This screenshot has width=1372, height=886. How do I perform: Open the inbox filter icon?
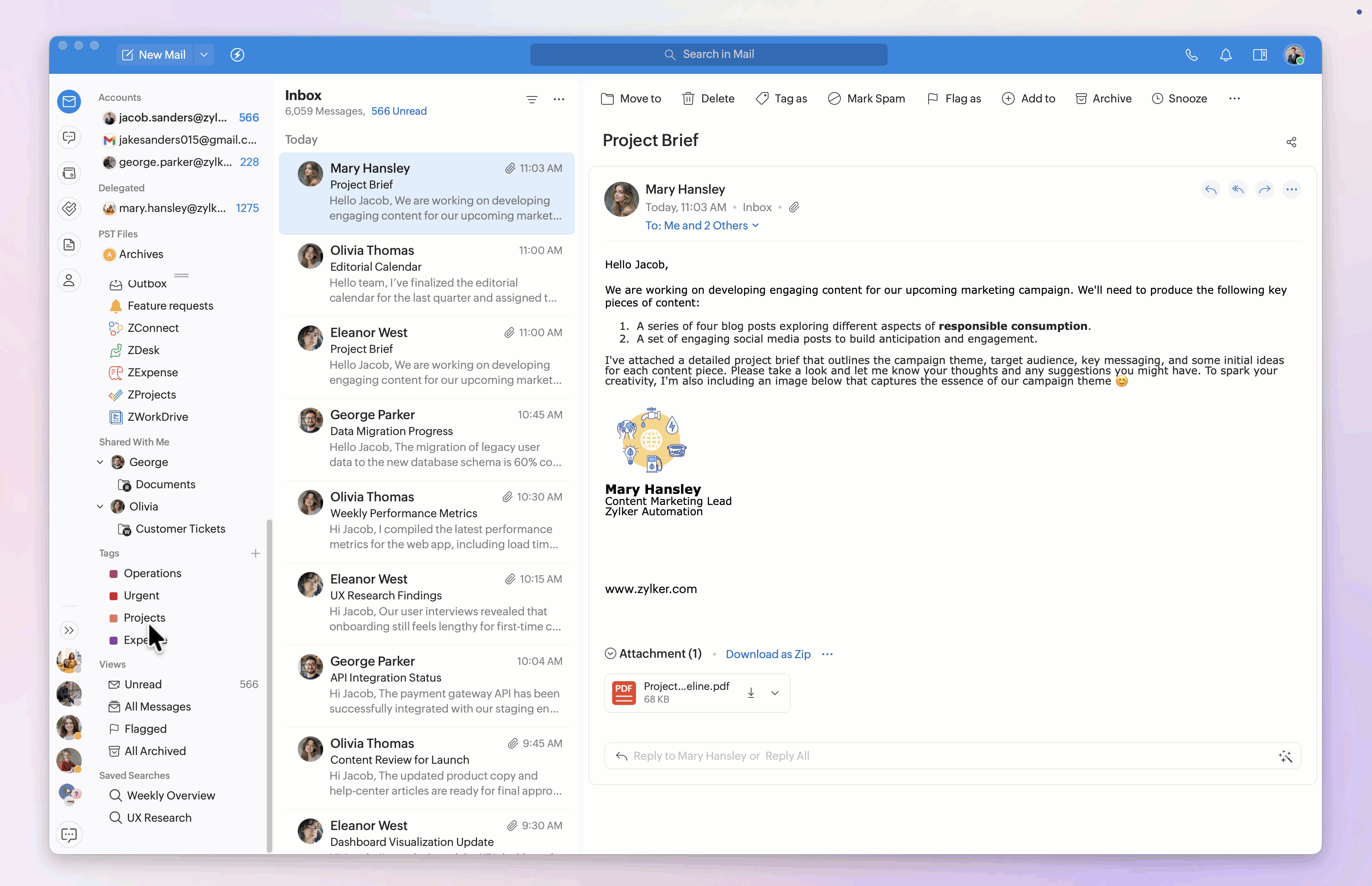point(532,100)
